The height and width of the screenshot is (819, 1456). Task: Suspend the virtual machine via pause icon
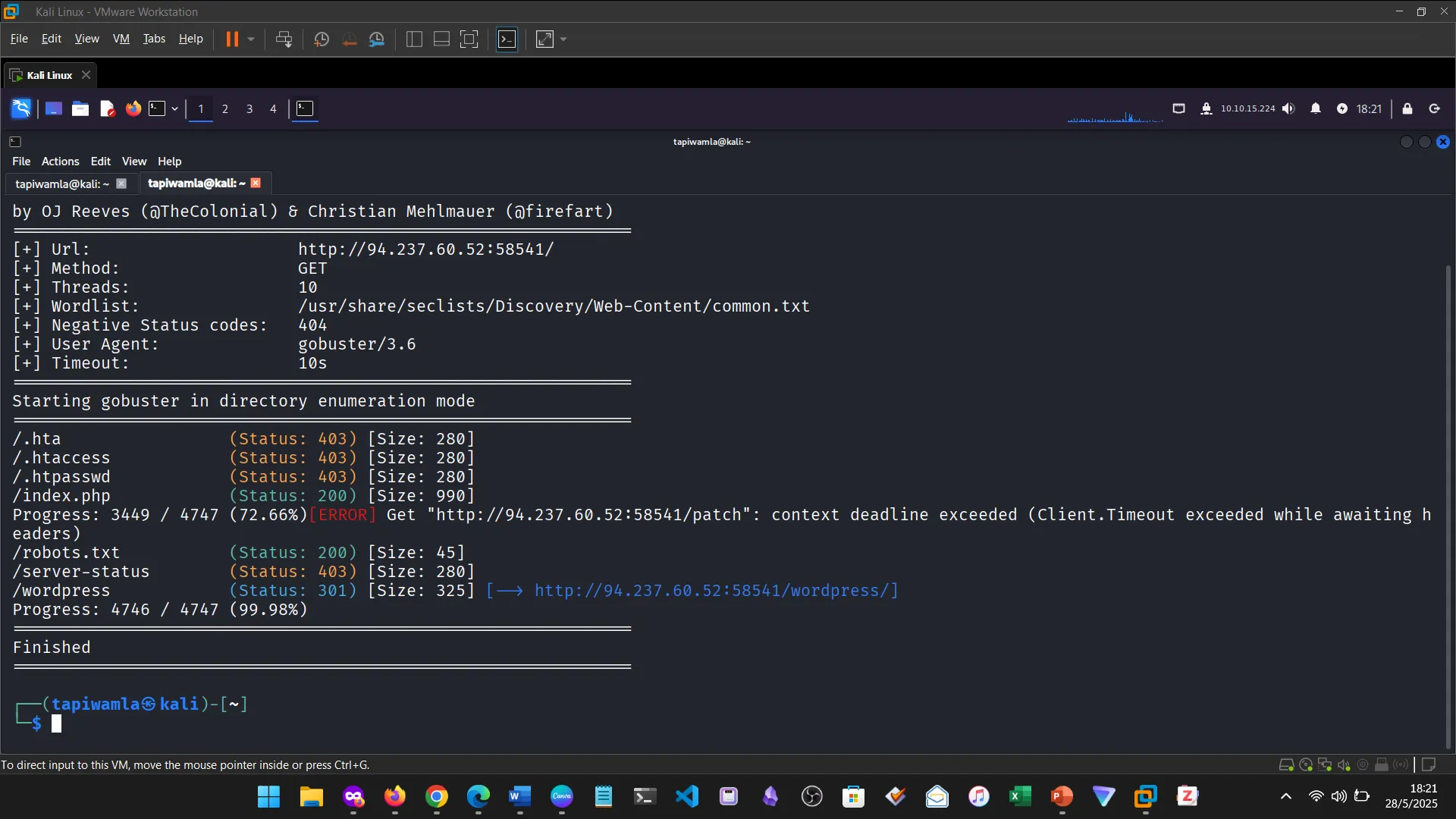[233, 39]
